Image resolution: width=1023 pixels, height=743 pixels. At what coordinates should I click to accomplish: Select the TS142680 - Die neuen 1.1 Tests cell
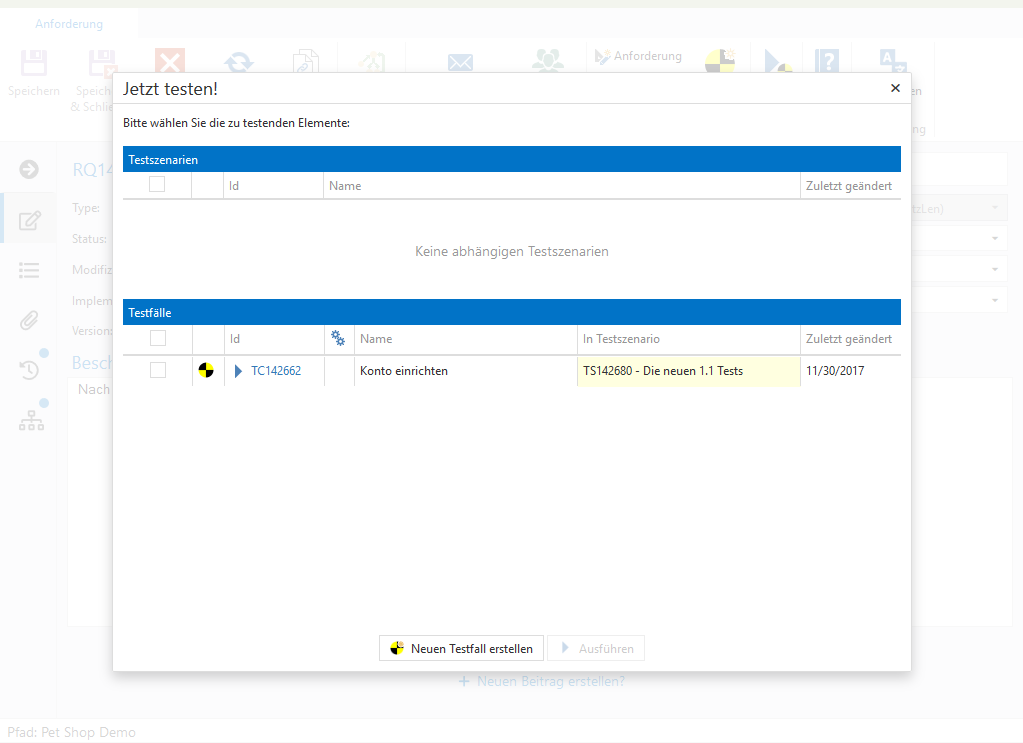688,371
